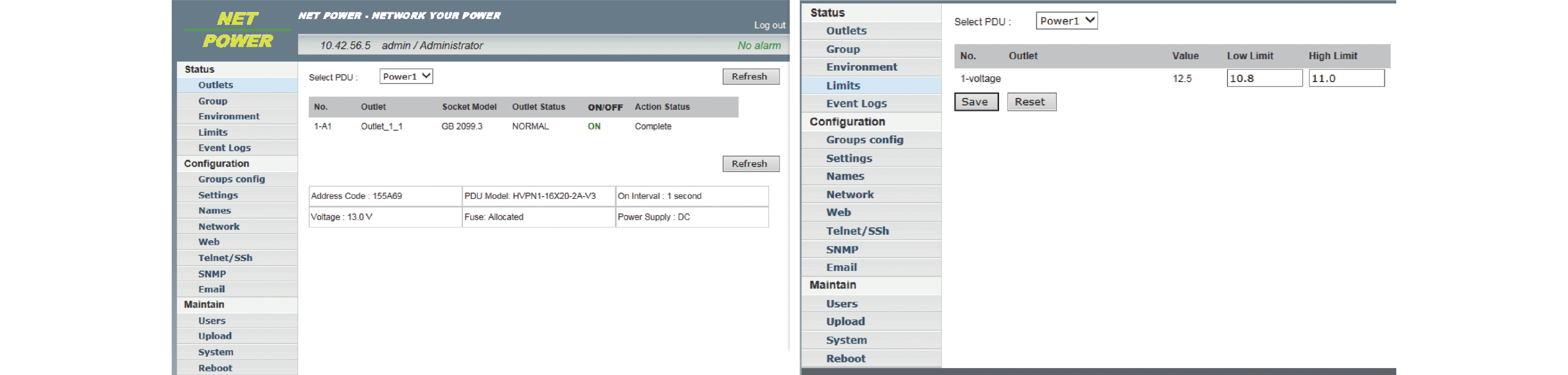1568x375 pixels.
Task: Click the GB 2099.3 socket model cell
Action: [x=462, y=126]
